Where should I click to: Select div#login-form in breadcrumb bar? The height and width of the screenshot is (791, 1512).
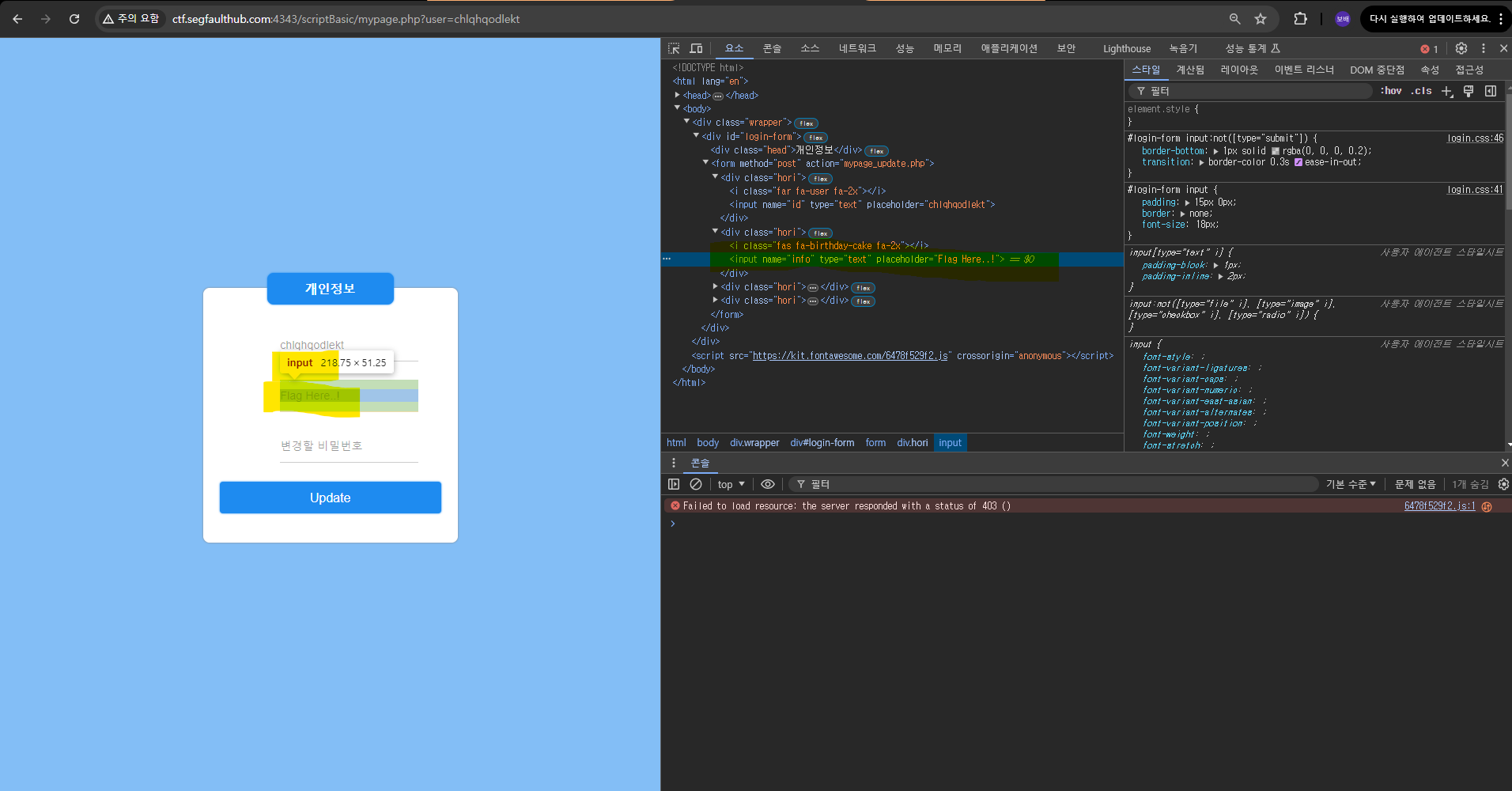click(822, 443)
